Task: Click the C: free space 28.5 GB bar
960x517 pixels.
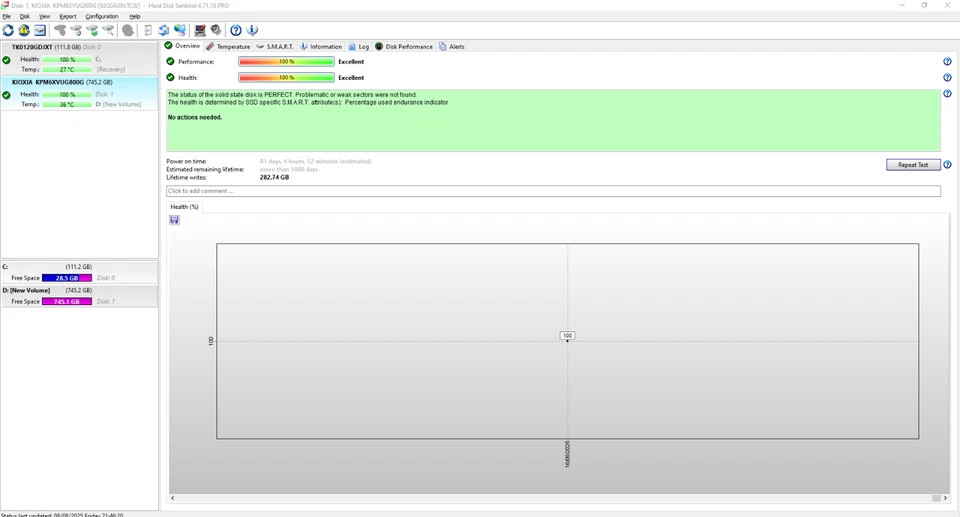Action: click(x=67, y=278)
